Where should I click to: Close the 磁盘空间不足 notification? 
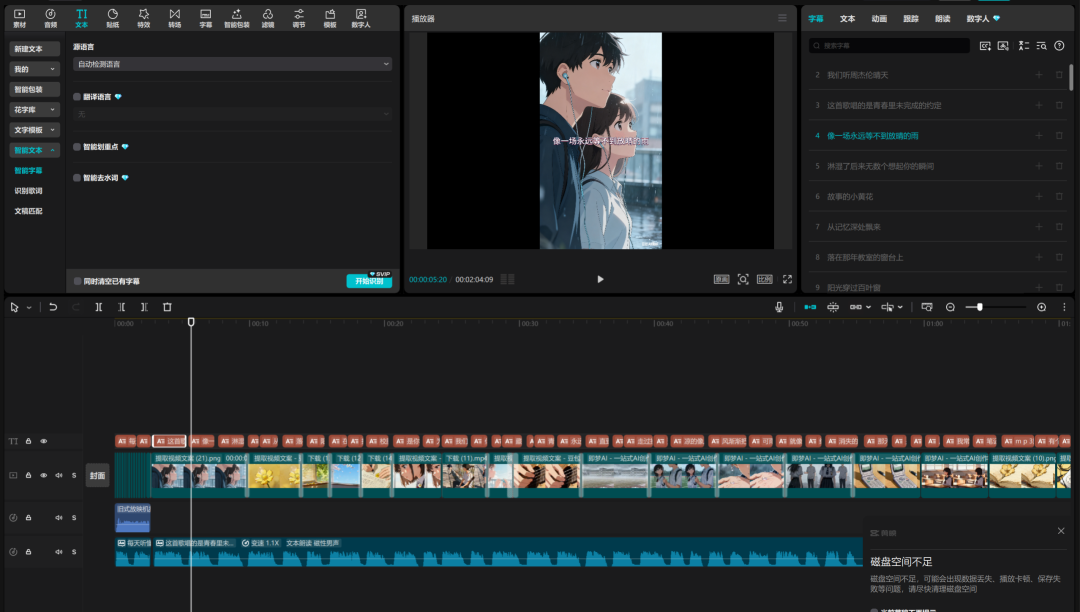pyautogui.click(x=1061, y=531)
